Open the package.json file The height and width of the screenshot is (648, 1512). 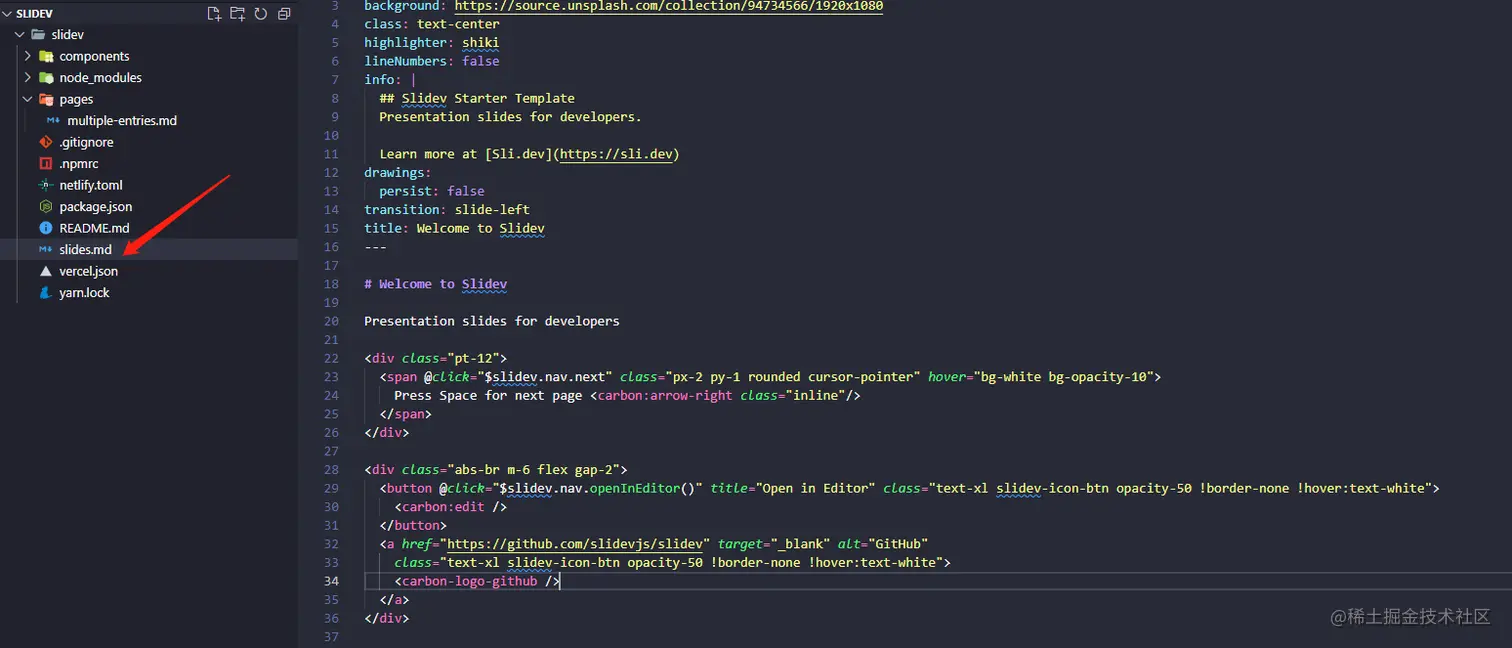(x=96, y=207)
